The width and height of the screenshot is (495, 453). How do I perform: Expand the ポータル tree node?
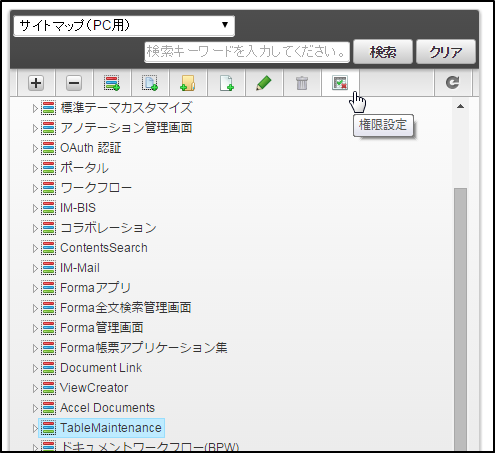(35, 168)
